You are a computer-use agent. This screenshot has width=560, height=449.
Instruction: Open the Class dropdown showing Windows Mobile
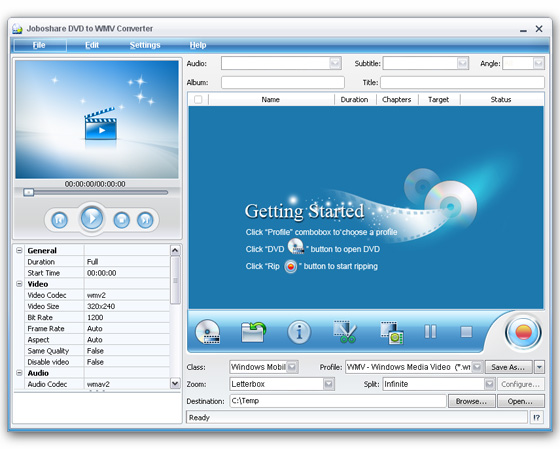pyautogui.click(x=292, y=367)
